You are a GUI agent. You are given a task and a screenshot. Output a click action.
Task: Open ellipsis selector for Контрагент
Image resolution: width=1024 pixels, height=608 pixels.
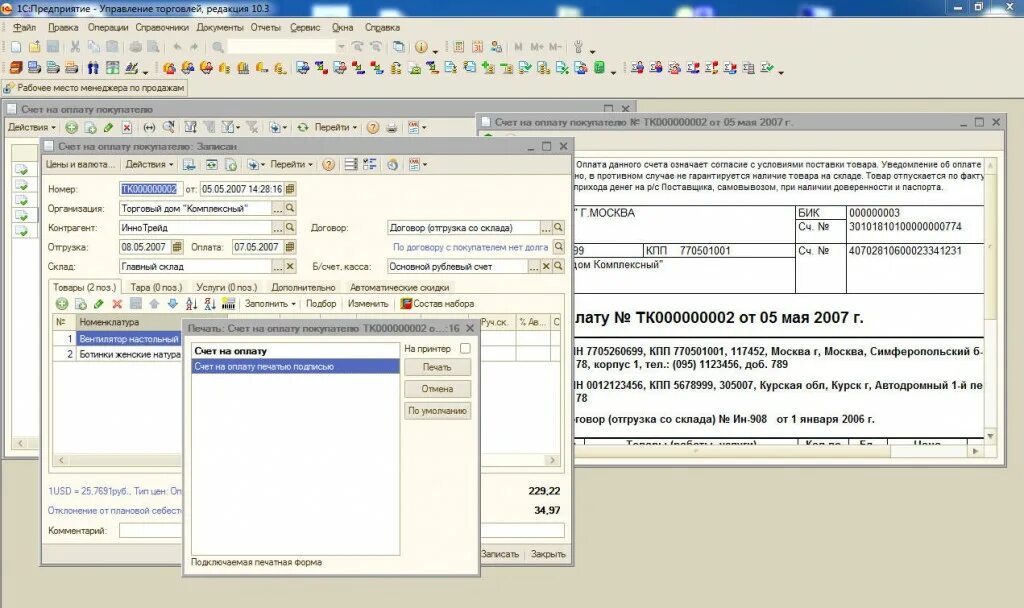[x=278, y=227]
